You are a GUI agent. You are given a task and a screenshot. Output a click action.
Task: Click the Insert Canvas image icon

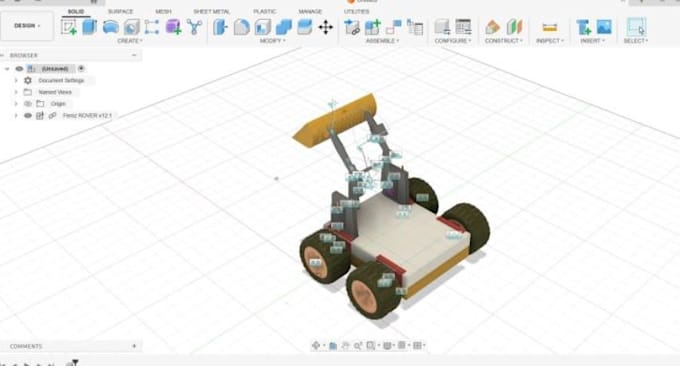pos(604,27)
